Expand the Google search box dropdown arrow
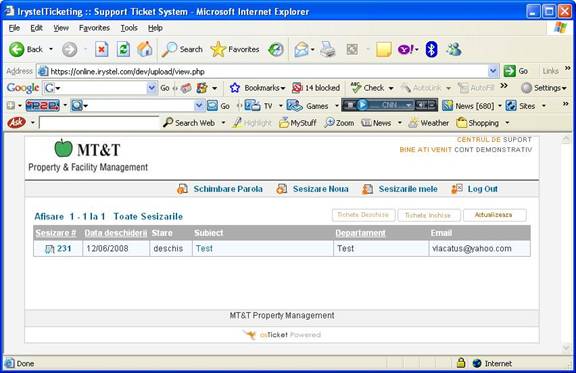 pos(152,88)
